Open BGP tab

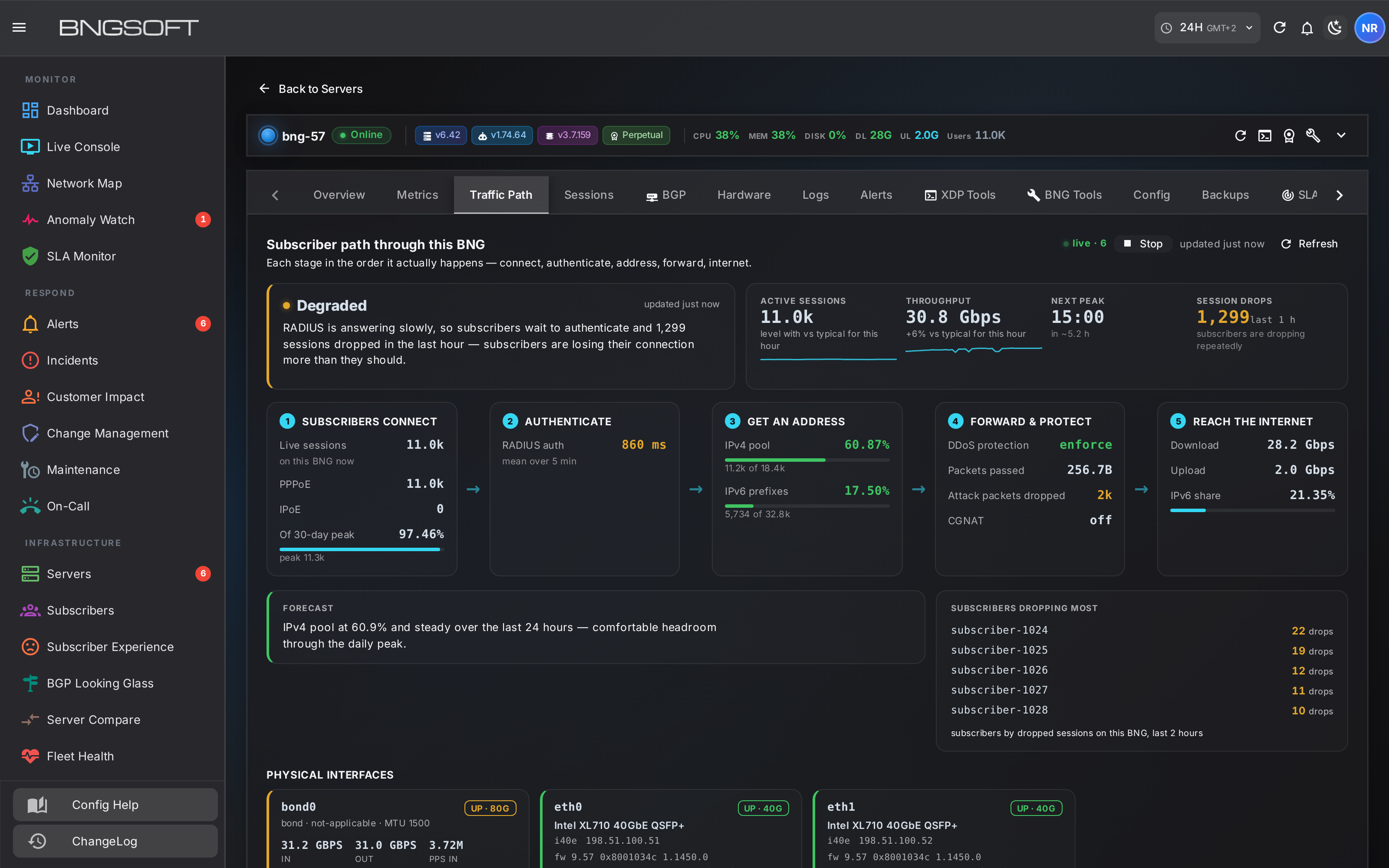click(666, 195)
